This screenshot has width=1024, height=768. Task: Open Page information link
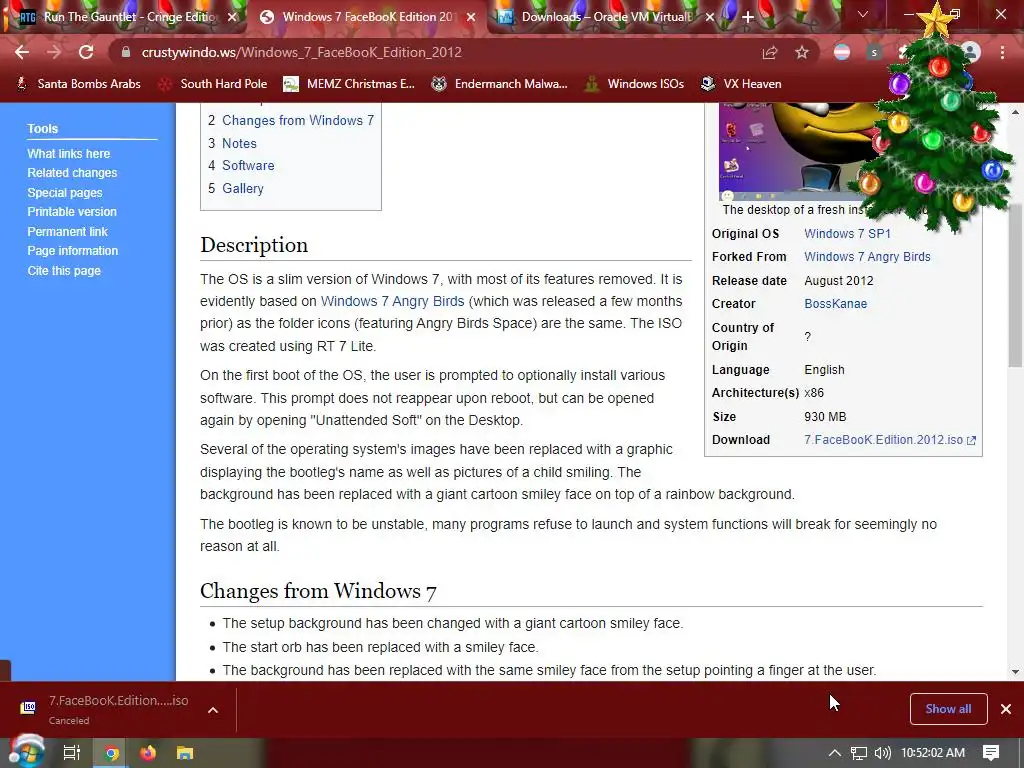72,251
